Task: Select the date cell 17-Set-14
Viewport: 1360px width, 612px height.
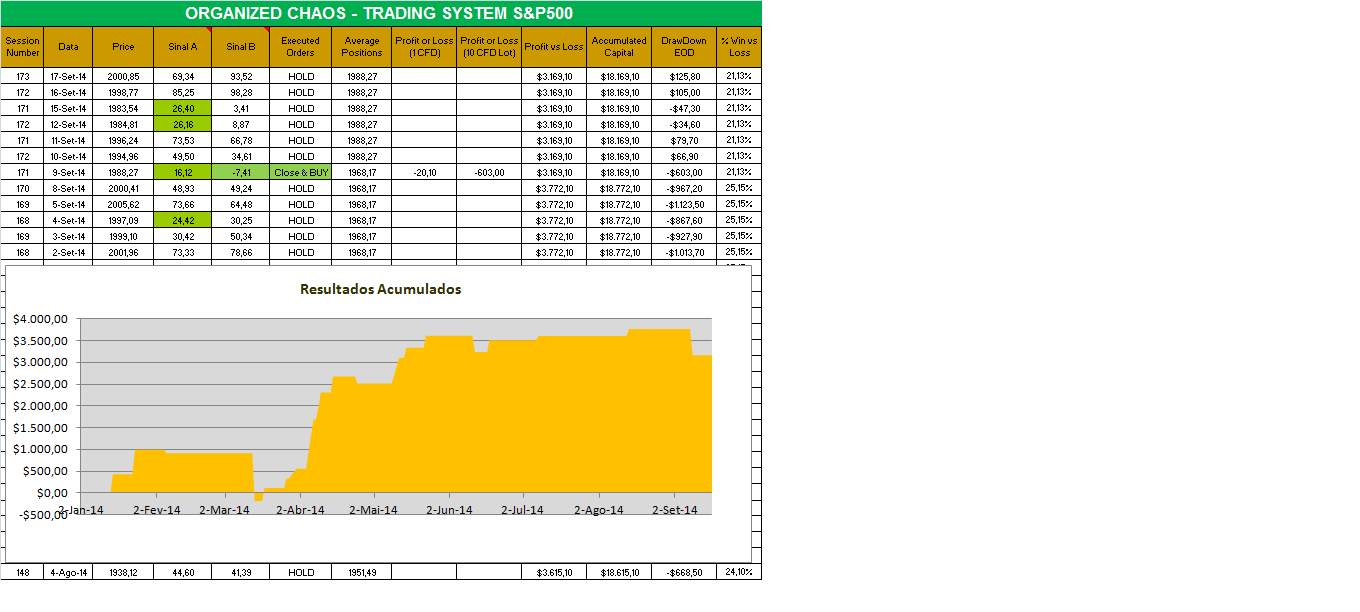Action: pyautogui.click(x=69, y=76)
